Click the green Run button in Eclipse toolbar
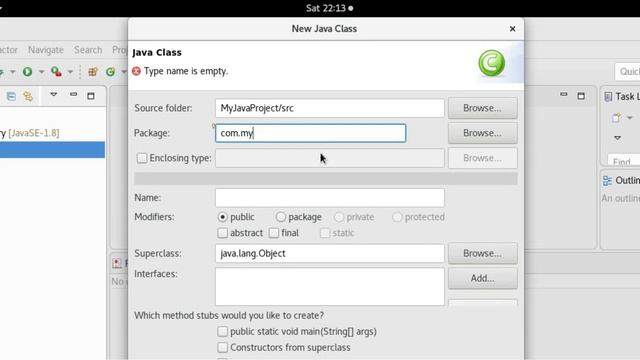The height and width of the screenshot is (360, 640). (27, 72)
